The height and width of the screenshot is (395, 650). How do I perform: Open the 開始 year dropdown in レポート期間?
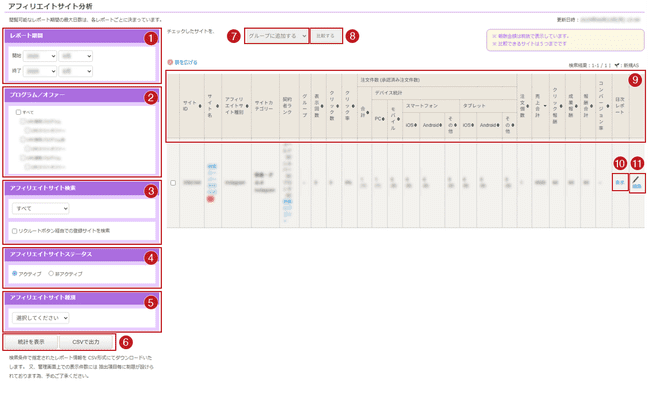[40, 56]
